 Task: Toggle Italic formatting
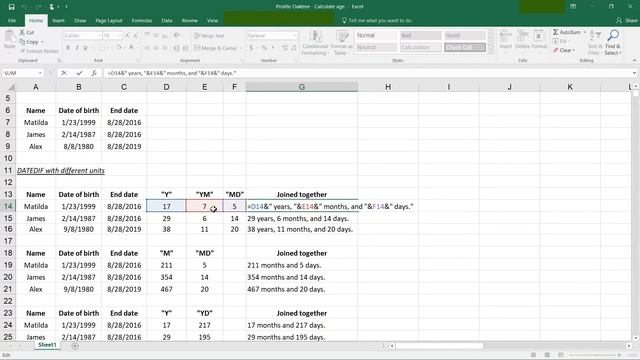pyautogui.click(x=77, y=48)
